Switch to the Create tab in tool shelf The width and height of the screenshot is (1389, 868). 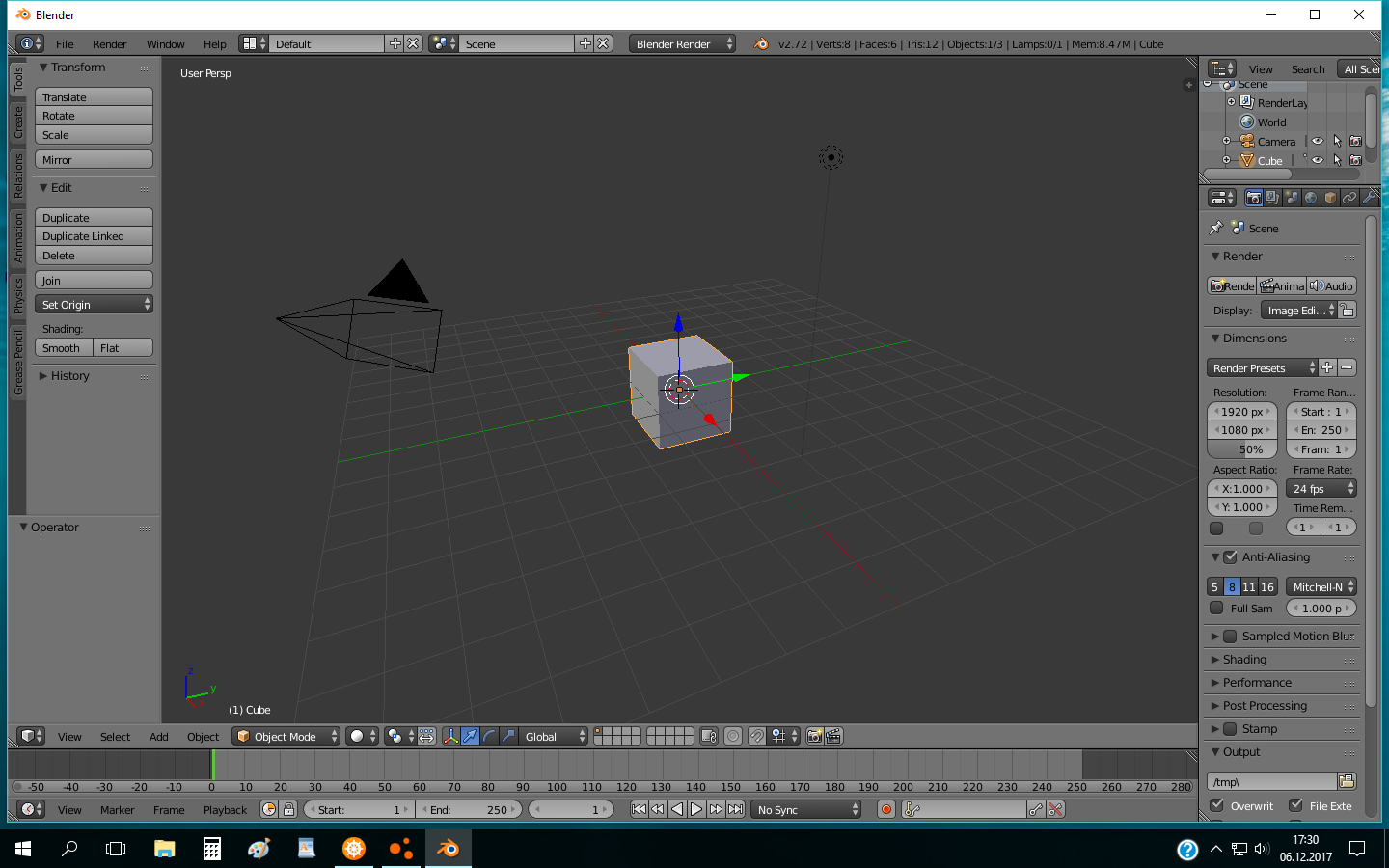click(17, 122)
